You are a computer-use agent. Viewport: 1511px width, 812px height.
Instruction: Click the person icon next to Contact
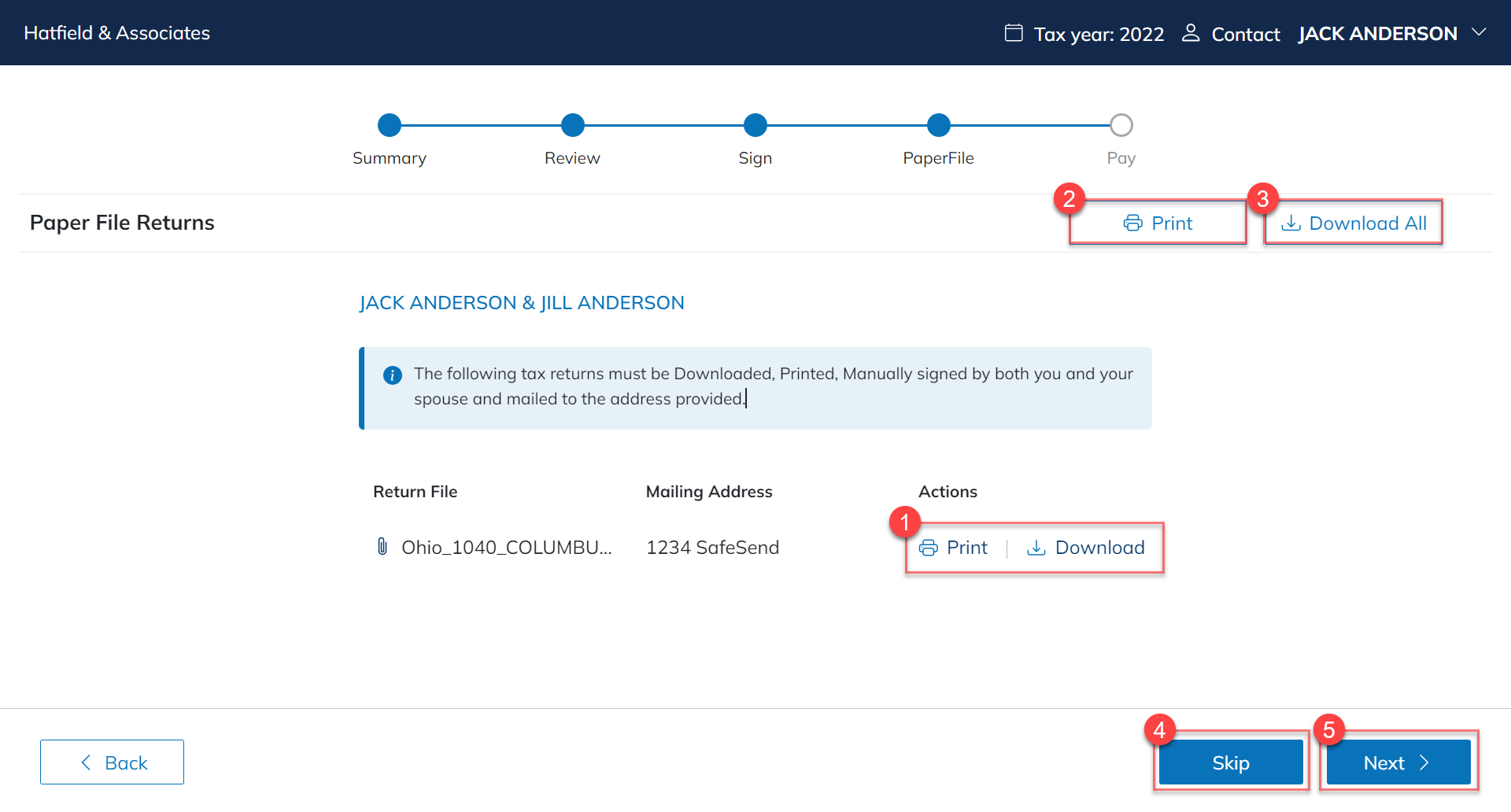[x=1191, y=33]
